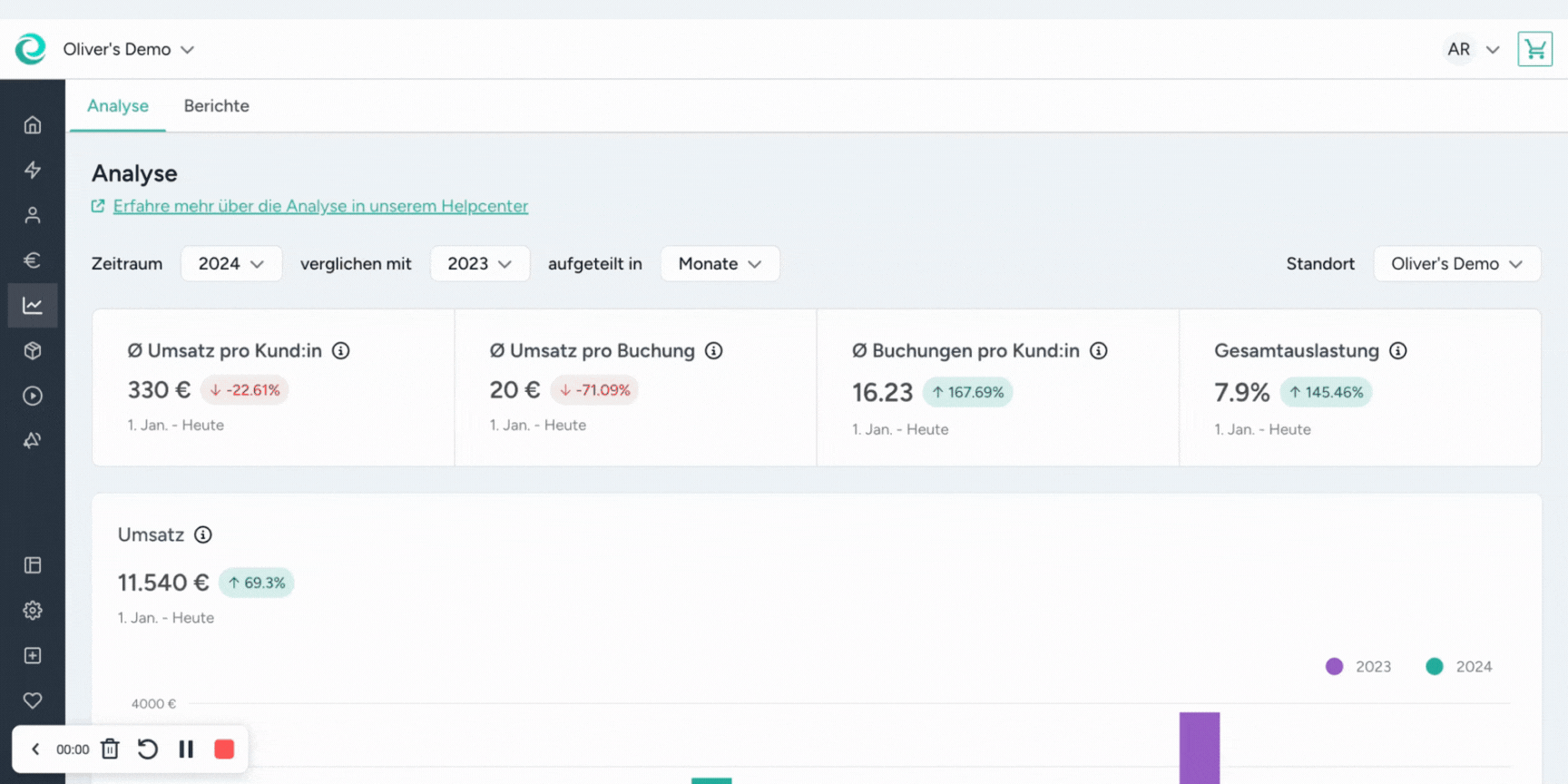The width and height of the screenshot is (1568, 784).
Task: Open the home icon in sidebar
Action: 33,125
